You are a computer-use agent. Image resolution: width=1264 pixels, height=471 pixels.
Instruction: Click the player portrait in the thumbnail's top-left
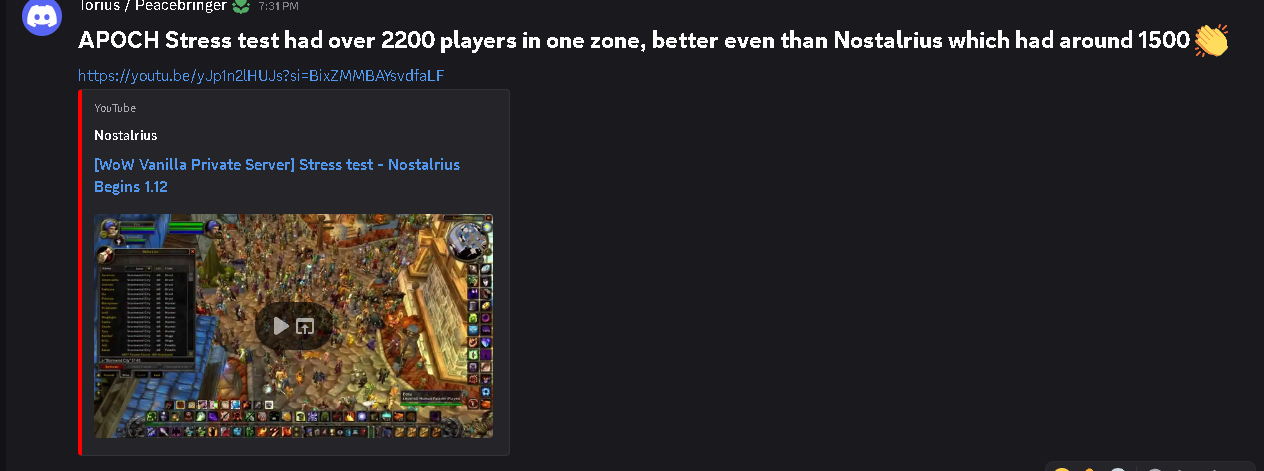pyautogui.click(x=111, y=229)
